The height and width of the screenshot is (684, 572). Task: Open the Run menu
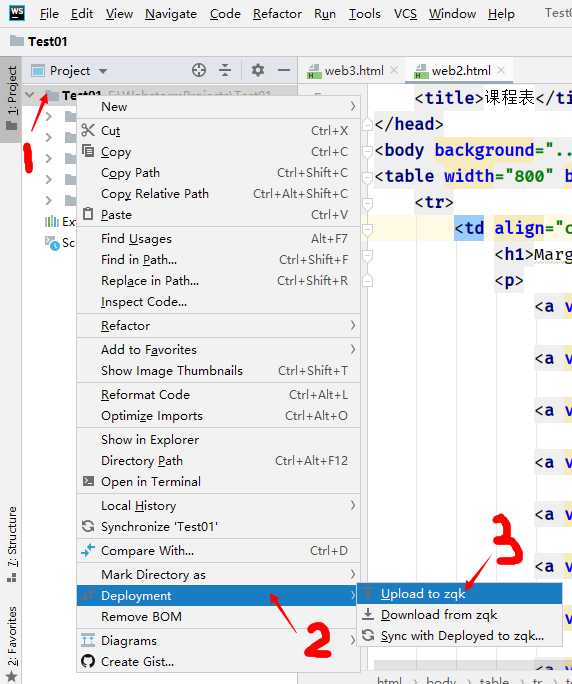[325, 14]
